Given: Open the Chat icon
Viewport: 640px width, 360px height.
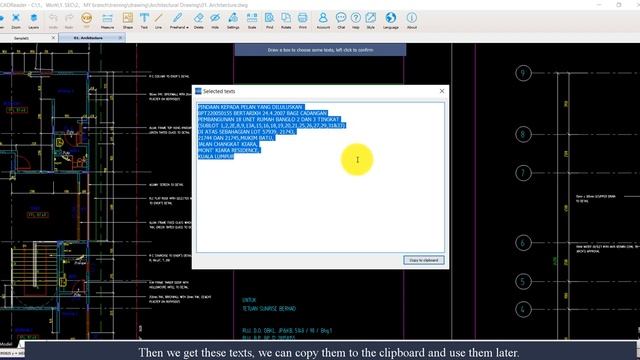Looking at the screenshot, I should tap(341, 20).
